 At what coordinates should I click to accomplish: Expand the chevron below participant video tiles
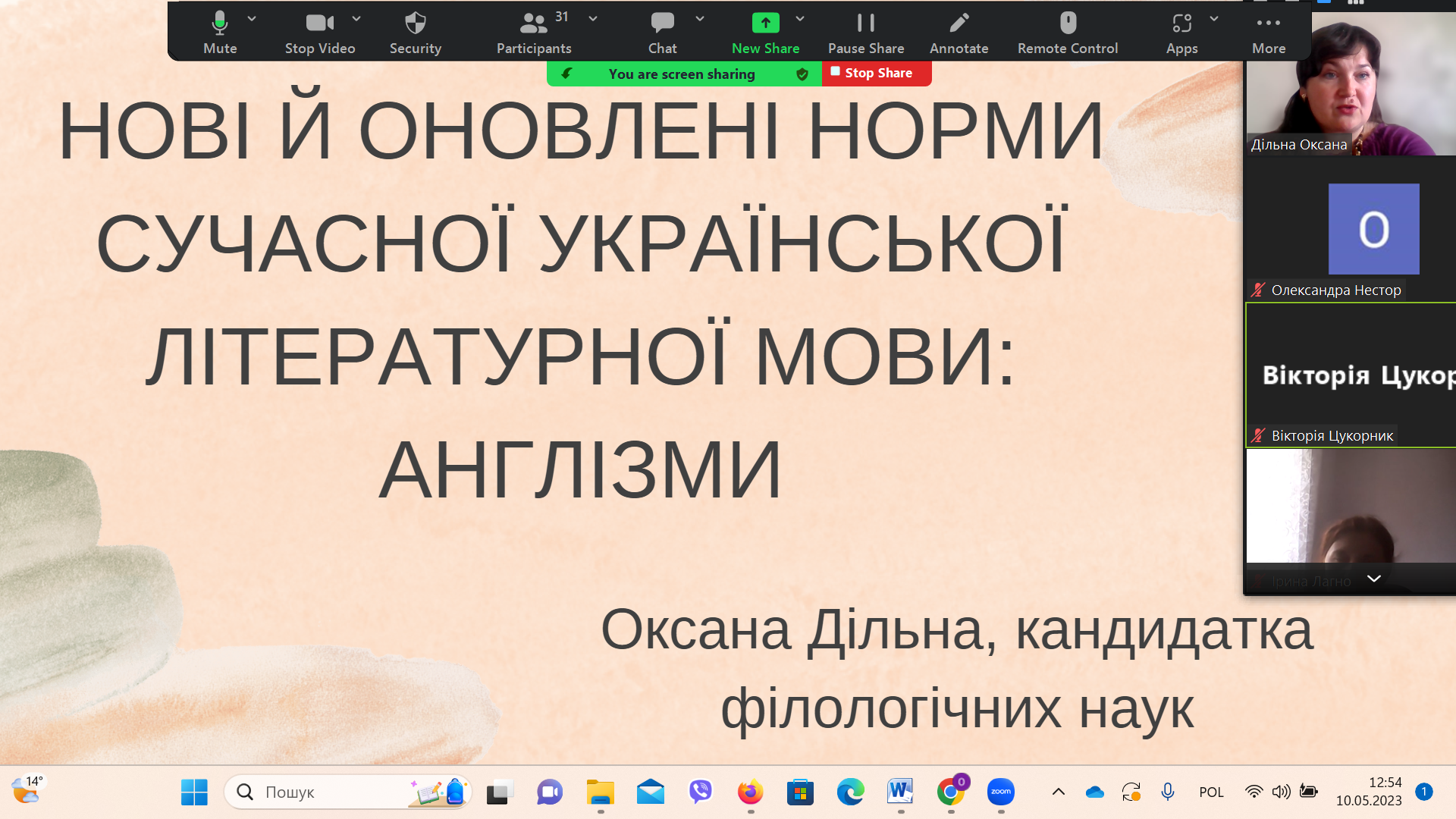1373,579
